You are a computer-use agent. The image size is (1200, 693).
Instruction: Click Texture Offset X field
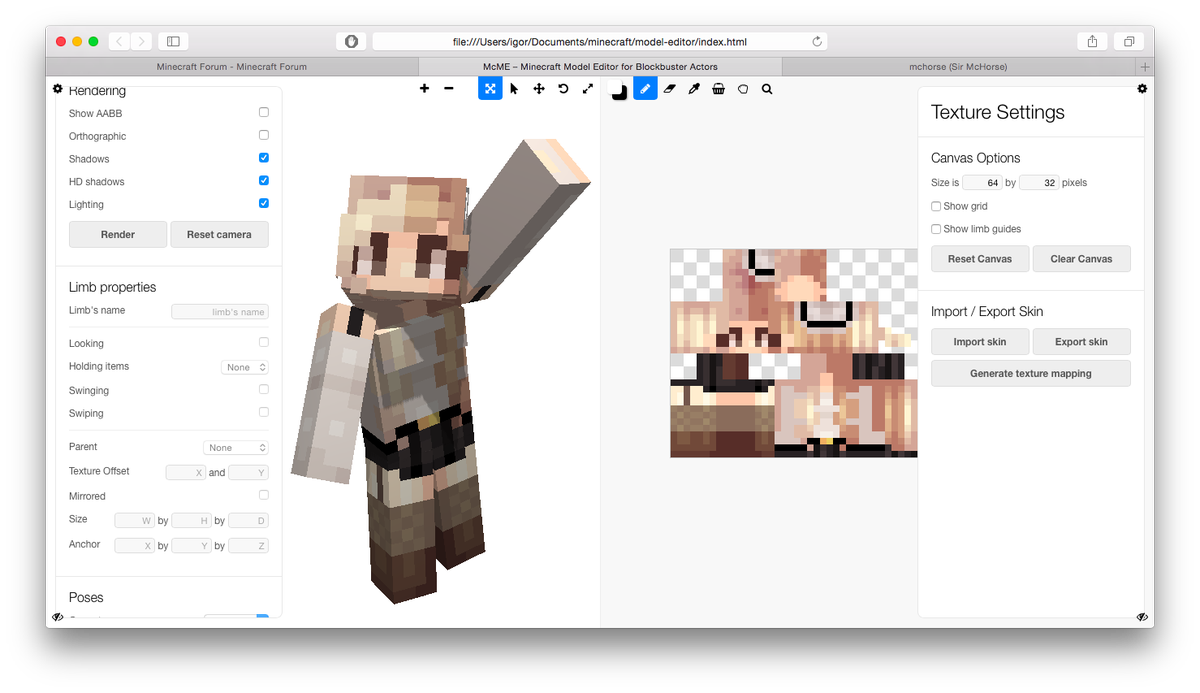tap(185, 472)
